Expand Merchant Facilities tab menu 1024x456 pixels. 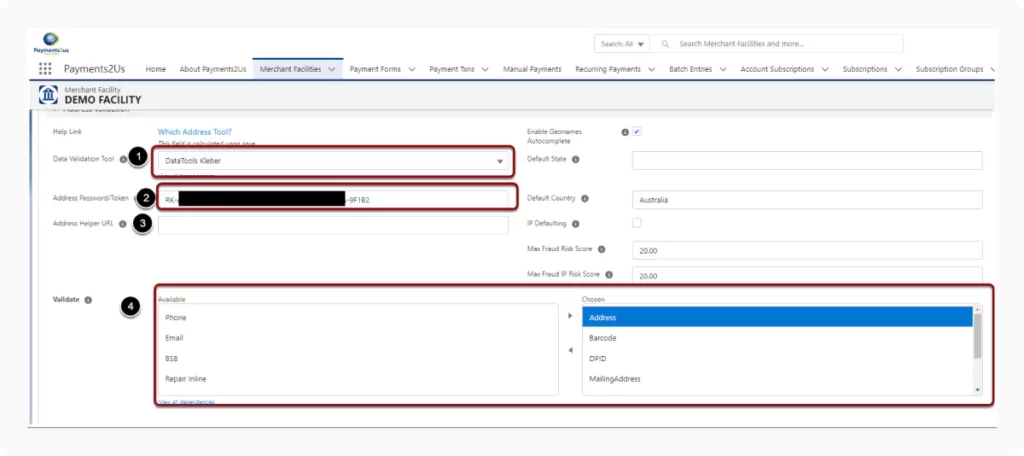pyautogui.click(x=332, y=69)
